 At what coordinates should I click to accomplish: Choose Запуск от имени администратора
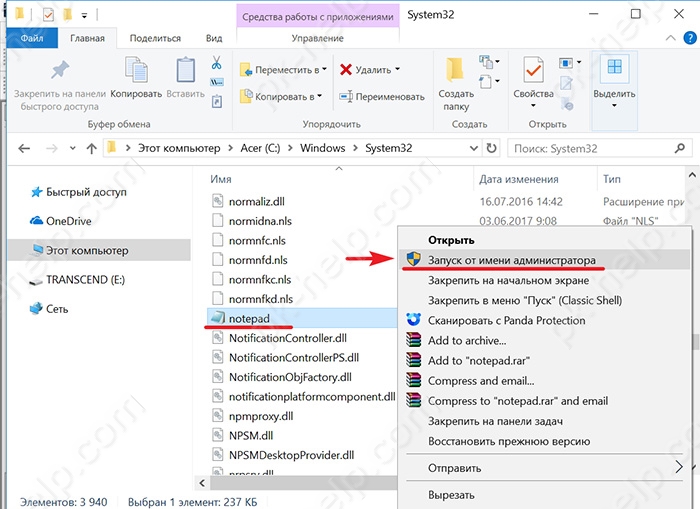pos(544,260)
